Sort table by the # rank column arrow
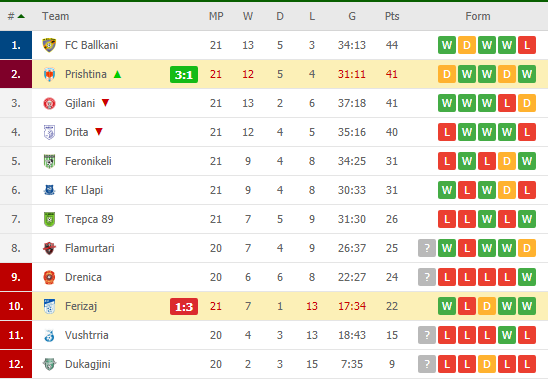 pos(21,16)
